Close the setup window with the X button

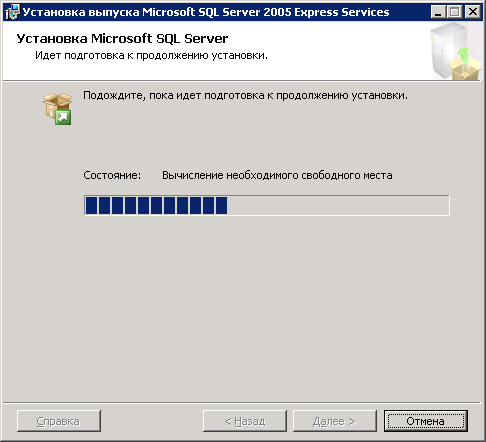473,12
